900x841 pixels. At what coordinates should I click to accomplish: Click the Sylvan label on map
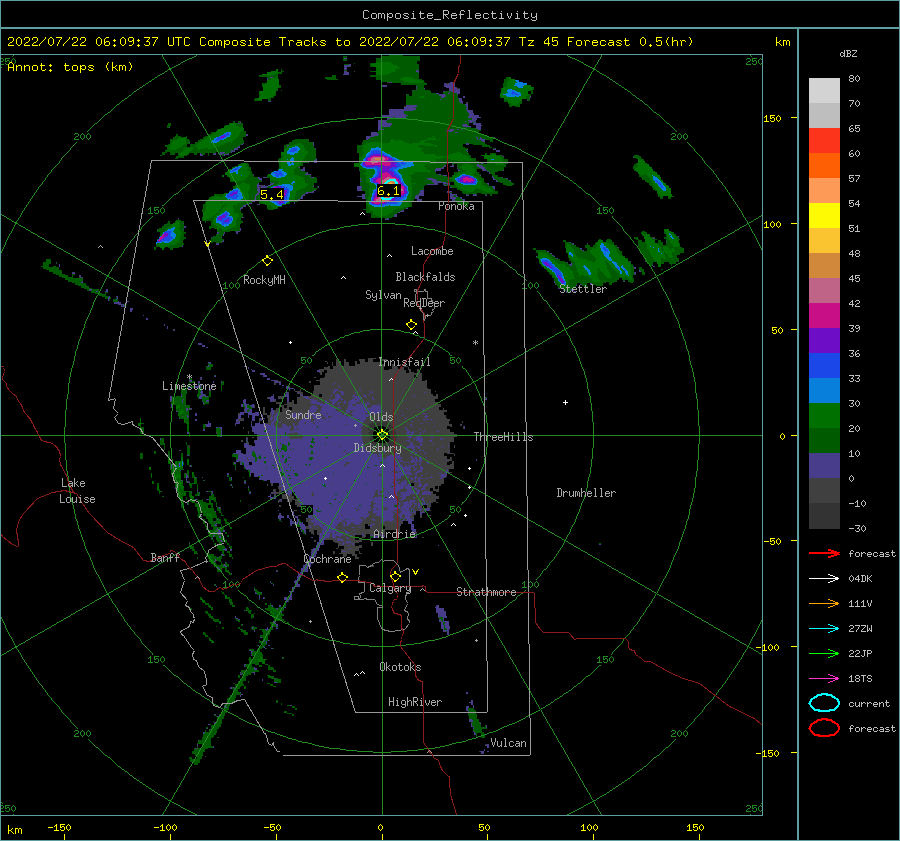point(383,296)
